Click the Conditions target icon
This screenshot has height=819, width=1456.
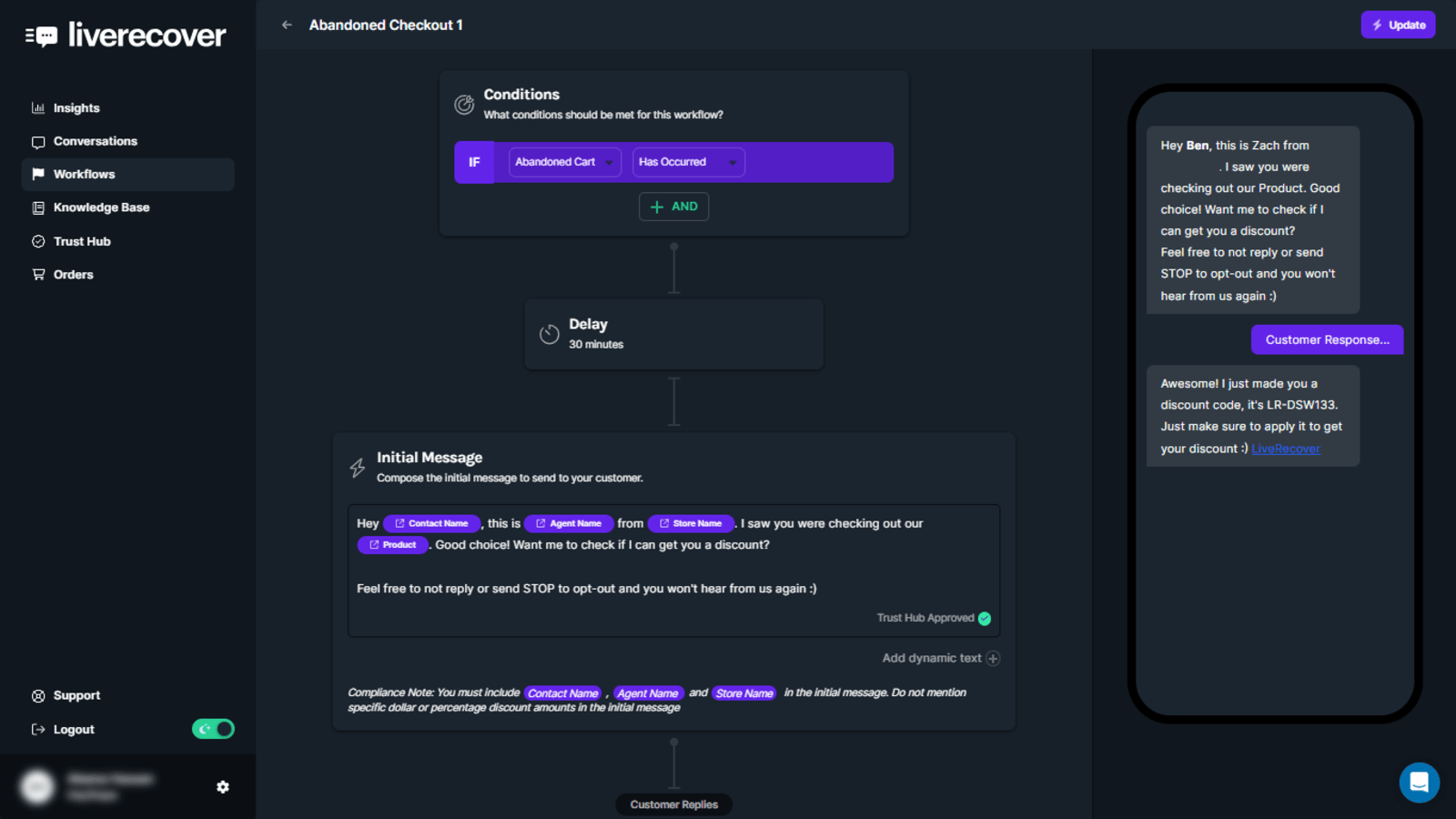[x=464, y=105]
